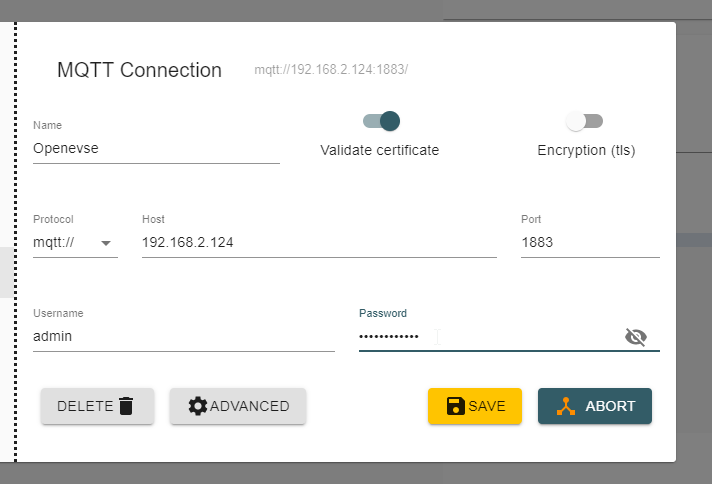Click the orange connection icon on Abort

566,406
